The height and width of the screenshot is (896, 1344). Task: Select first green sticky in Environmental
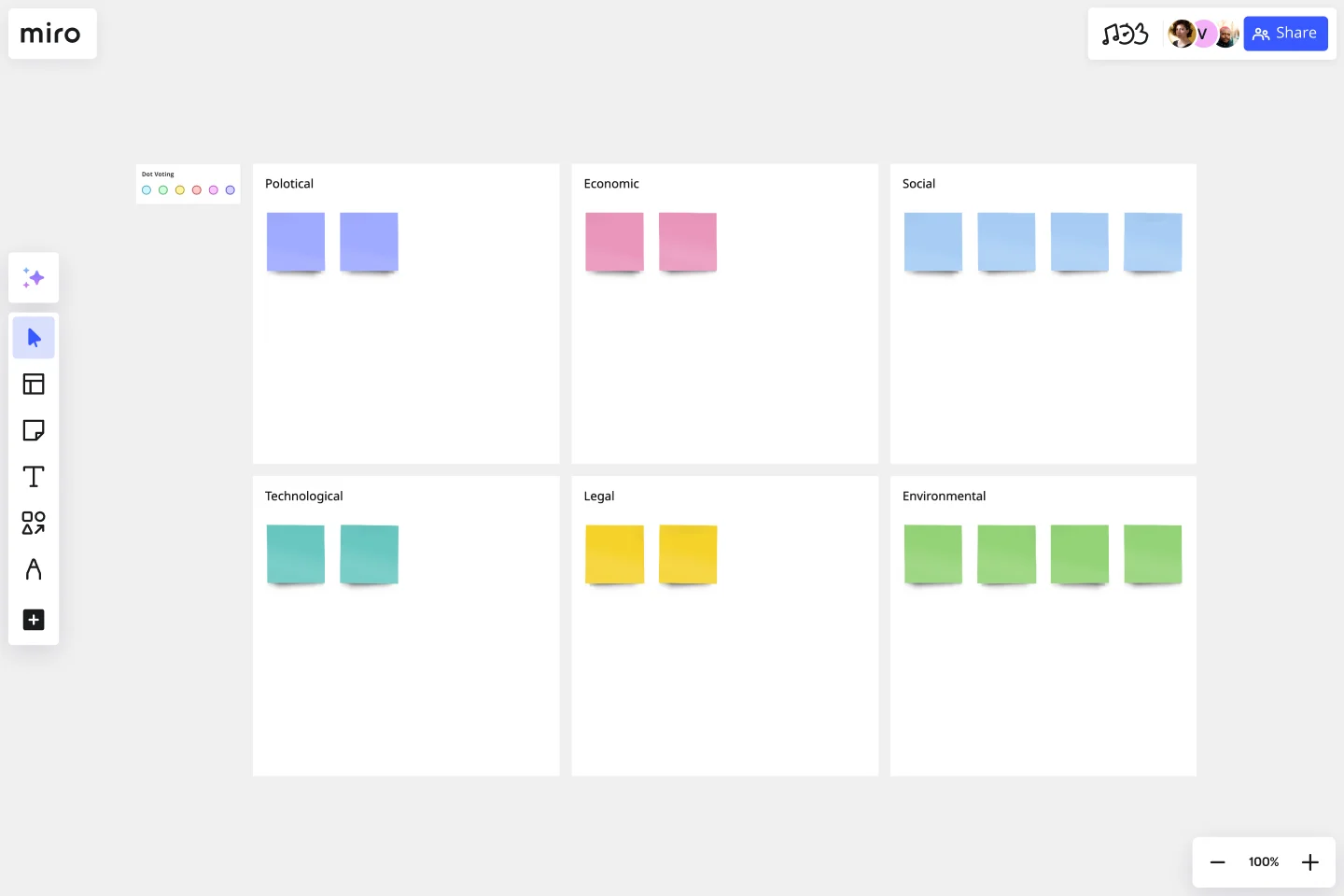click(x=933, y=554)
